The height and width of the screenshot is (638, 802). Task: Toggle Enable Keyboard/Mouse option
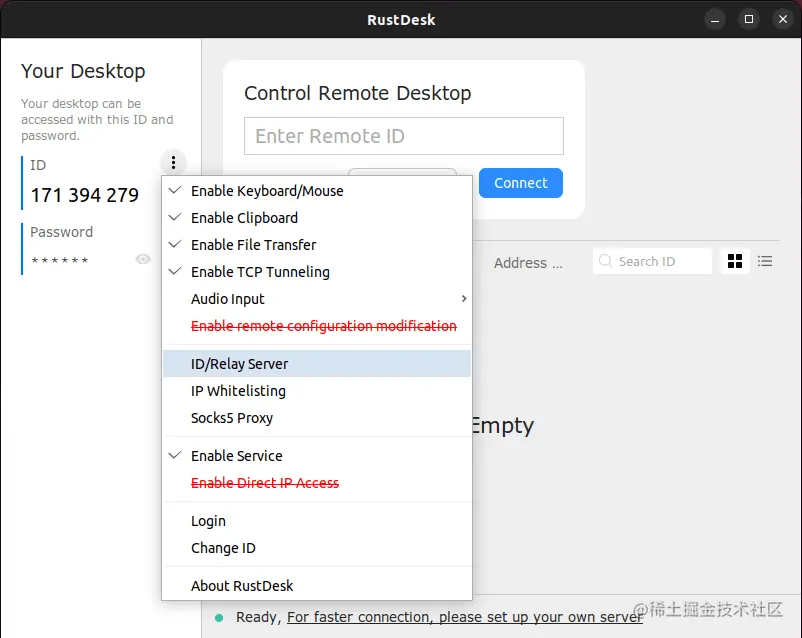click(x=317, y=191)
